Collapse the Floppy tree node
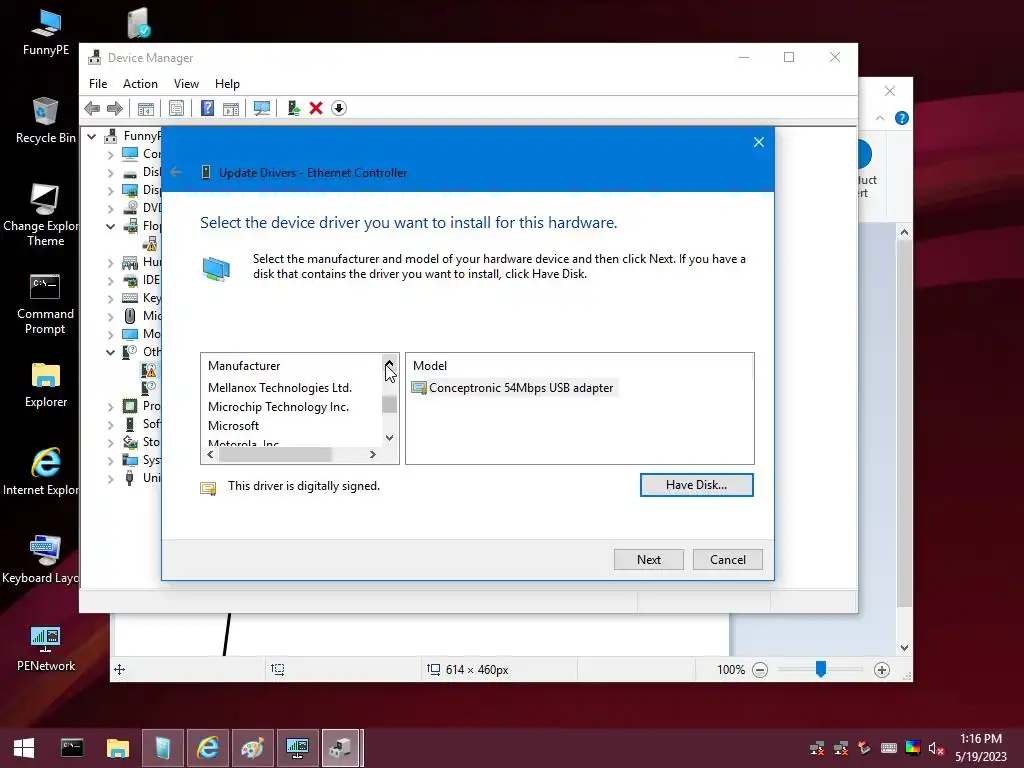Image resolution: width=1024 pixels, height=768 pixels. click(x=110, y=226)
